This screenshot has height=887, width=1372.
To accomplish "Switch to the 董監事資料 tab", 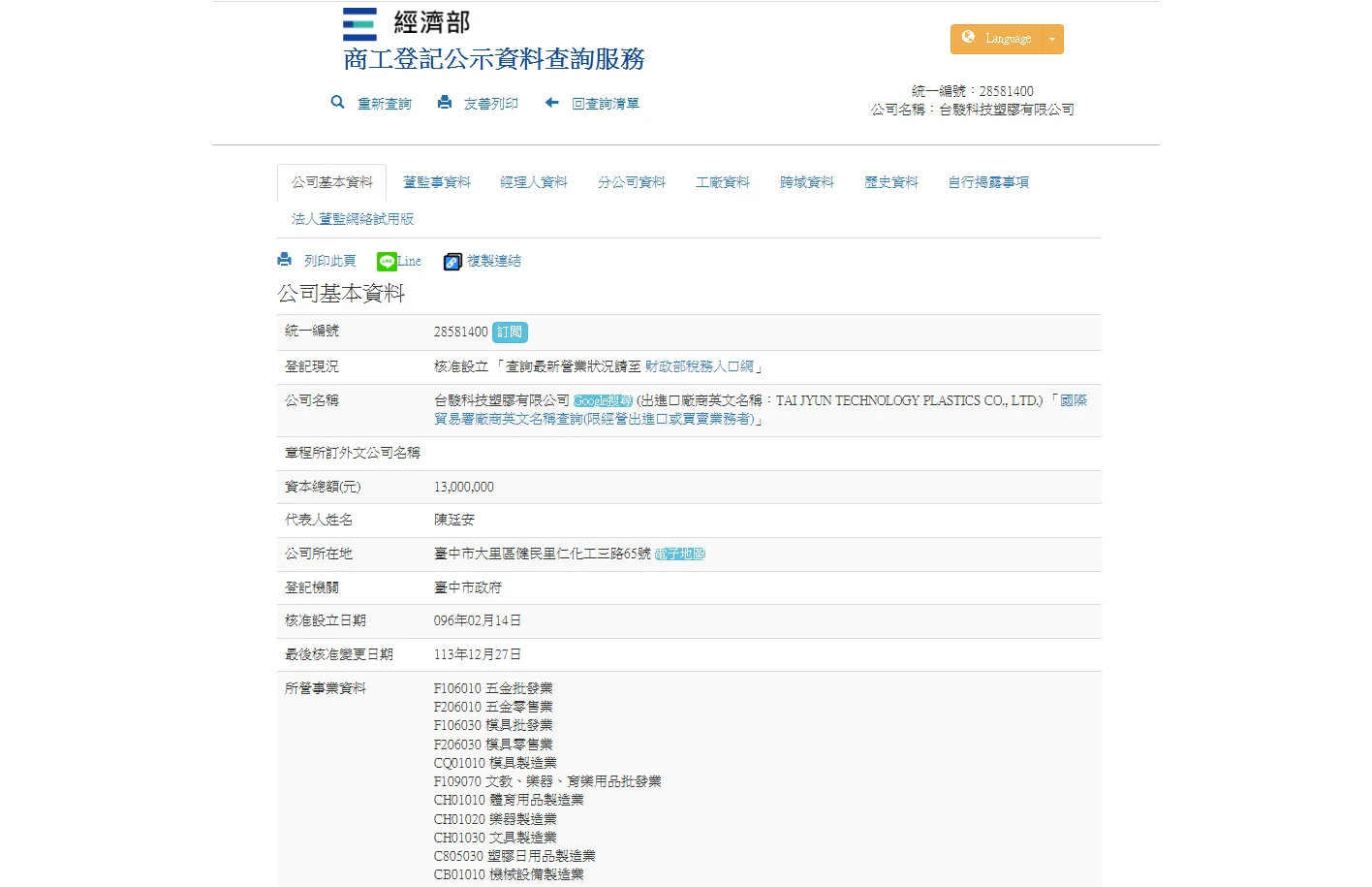I will coord(436,182).
